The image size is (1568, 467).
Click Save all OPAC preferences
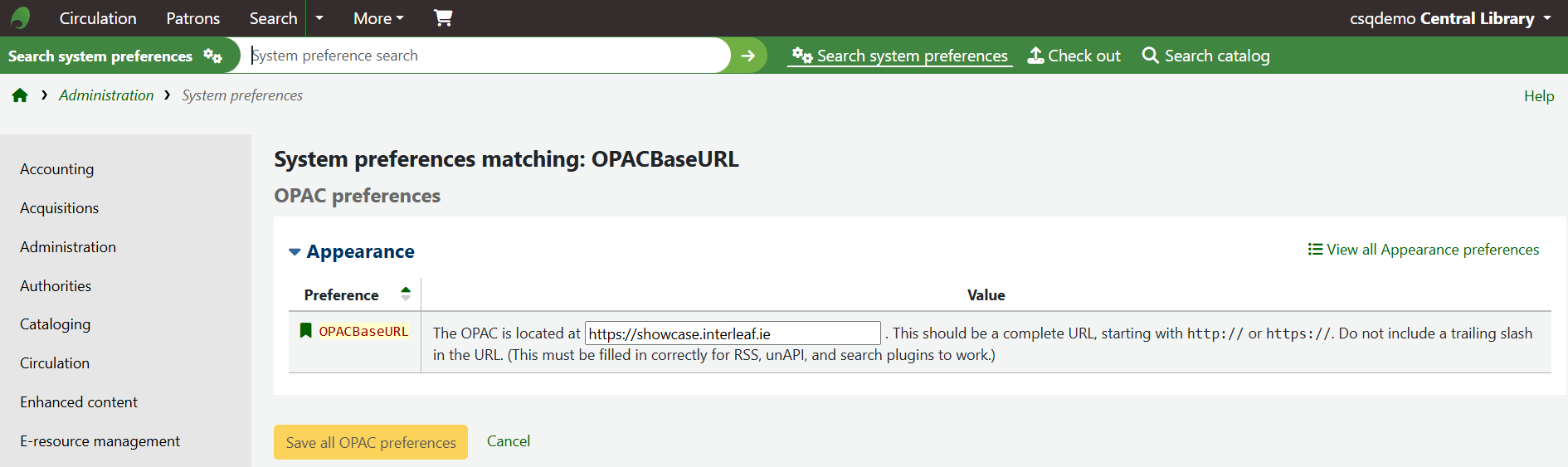coord(371,442)
